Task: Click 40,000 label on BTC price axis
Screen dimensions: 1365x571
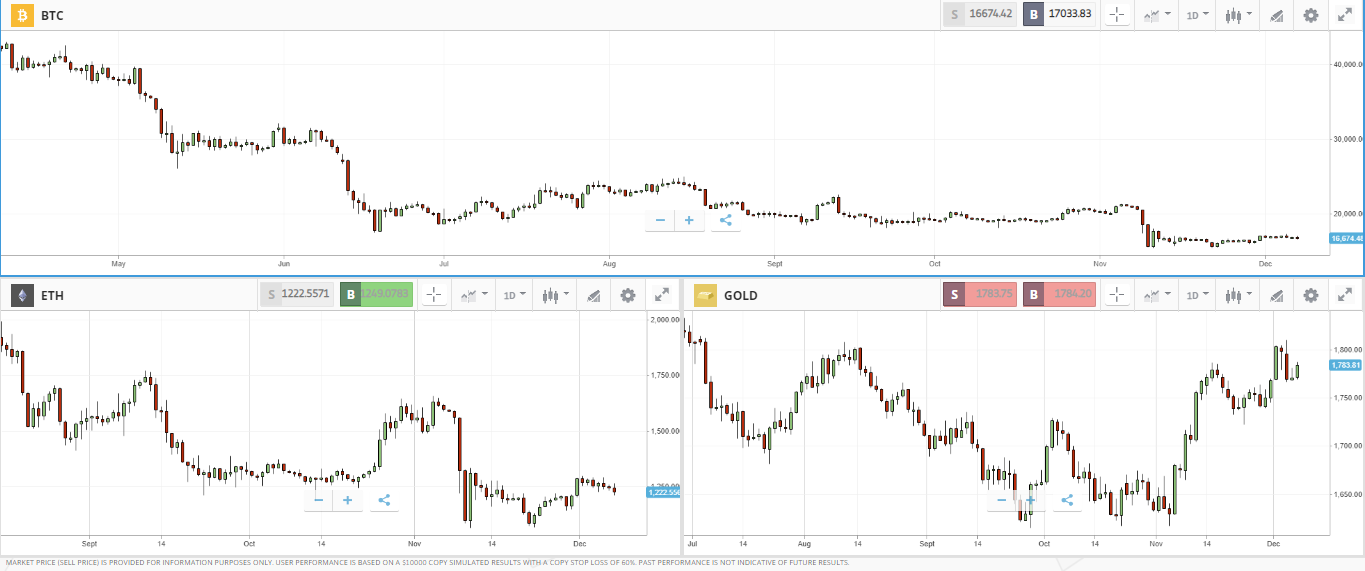Action: coord(1348,64)
